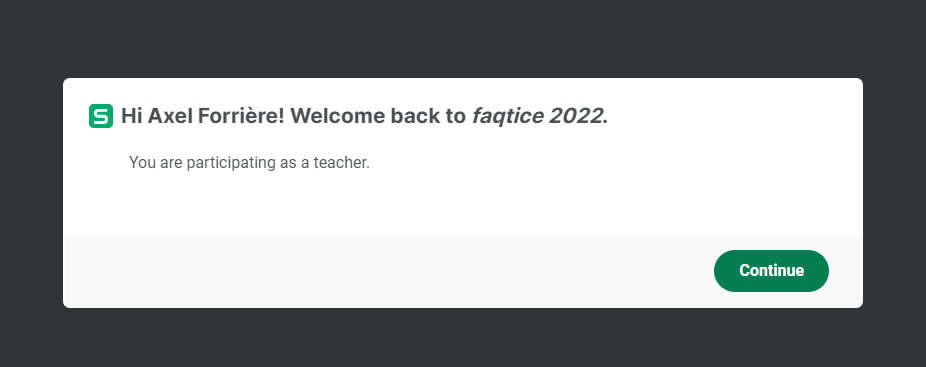Click 2022 in the course title
The image size is (926, 367).
[576, 116]
